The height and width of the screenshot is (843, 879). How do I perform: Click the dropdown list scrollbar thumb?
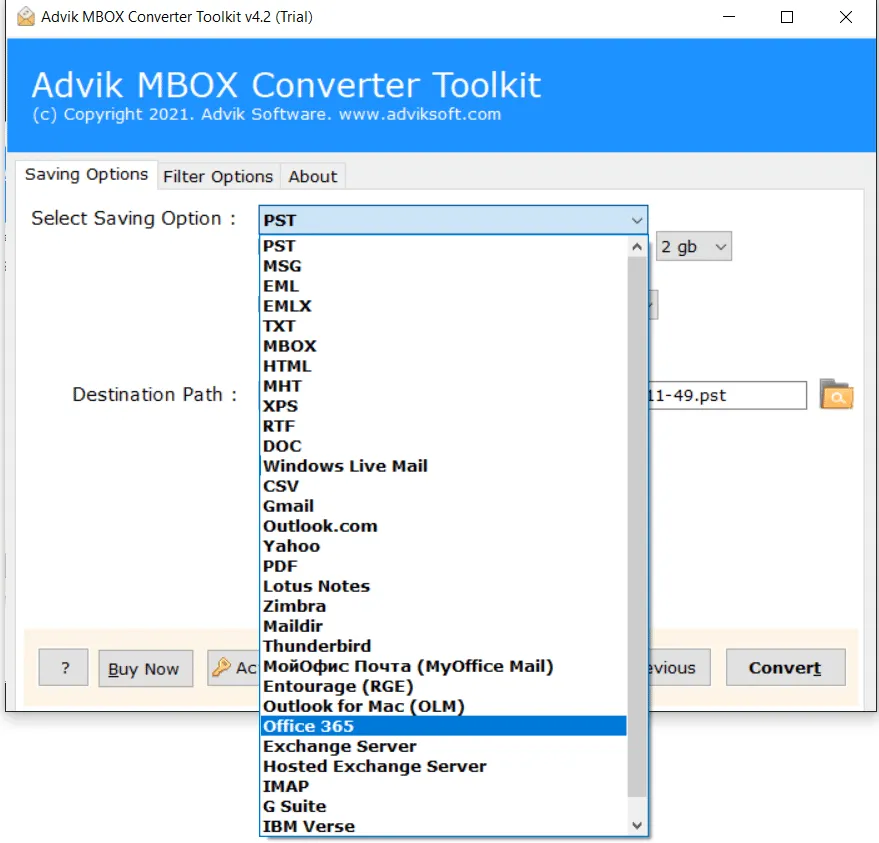click(x=637, y=527)
